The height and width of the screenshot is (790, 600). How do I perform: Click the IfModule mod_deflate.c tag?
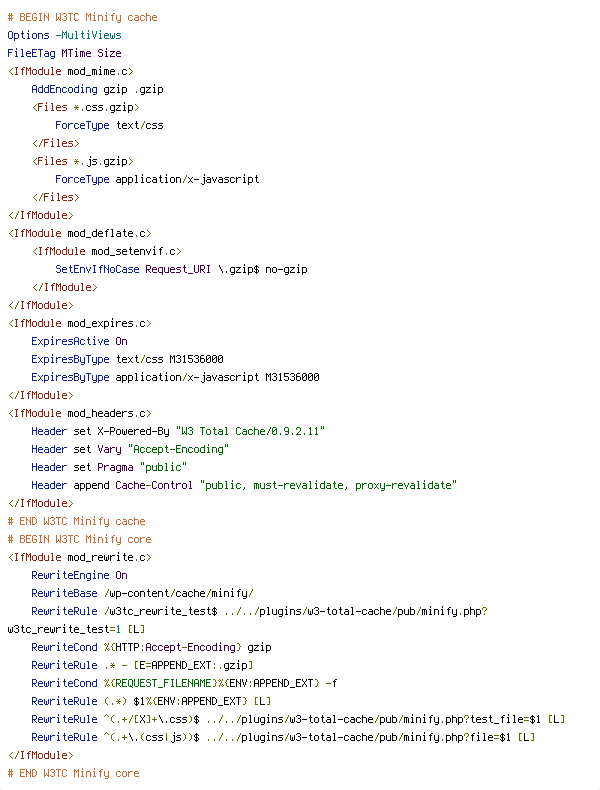[80, 233]
